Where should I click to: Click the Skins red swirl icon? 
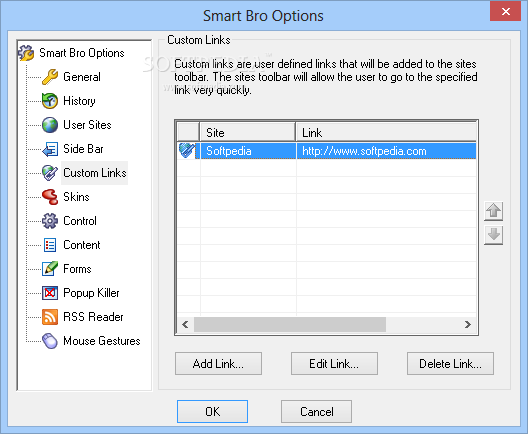(x=50, y=197)
